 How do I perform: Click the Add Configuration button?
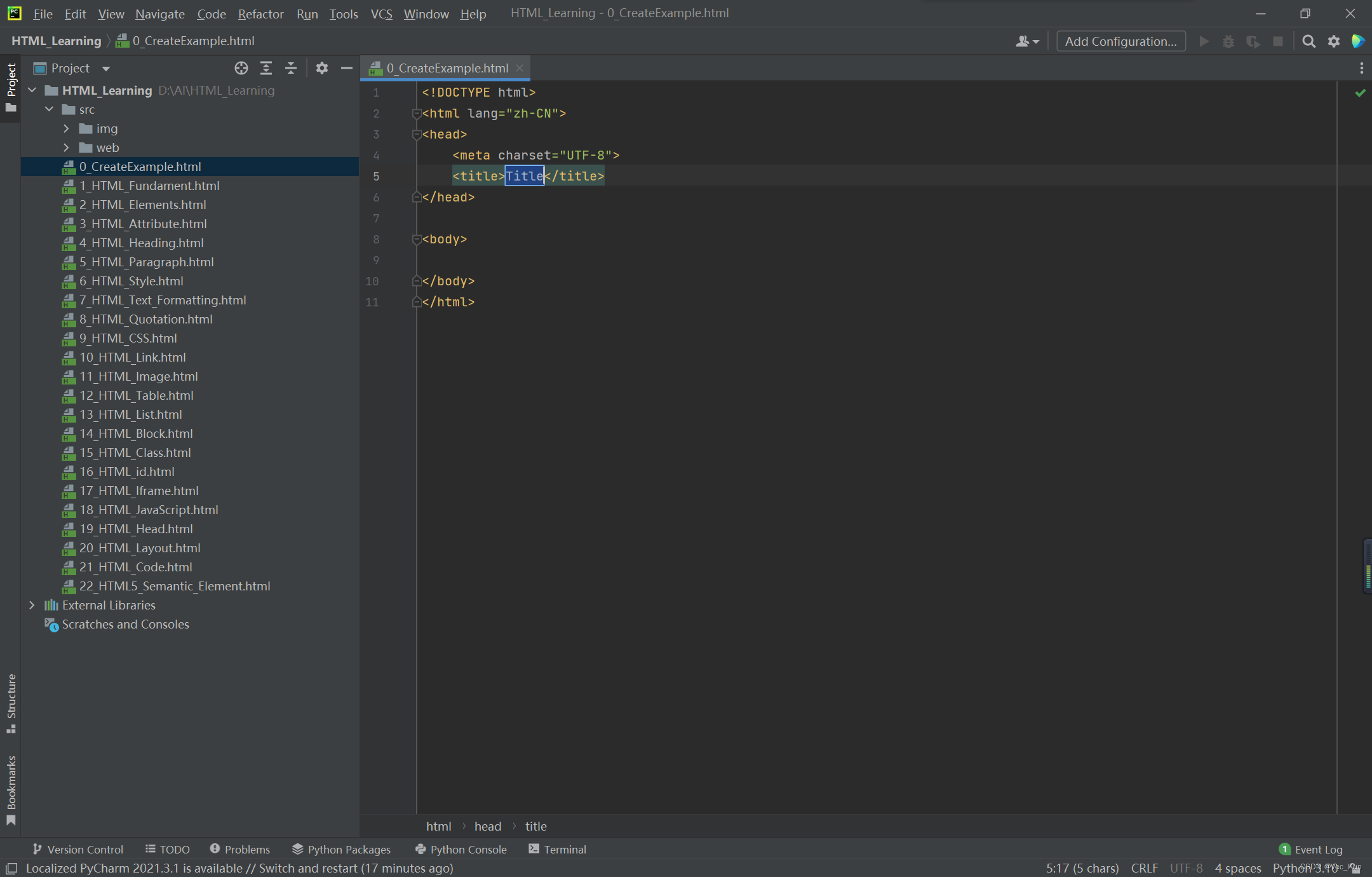1120,41
